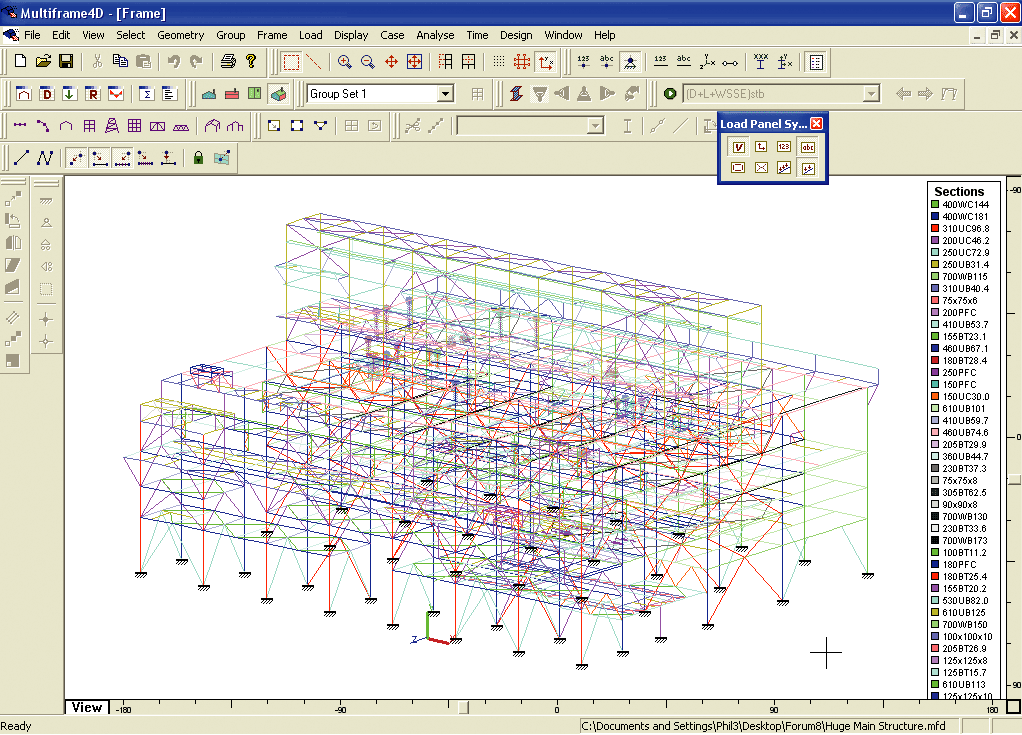Click the Open file folder icon
Screen dimensions: 1022x735
pyautogui.click(x=43, y=62)
